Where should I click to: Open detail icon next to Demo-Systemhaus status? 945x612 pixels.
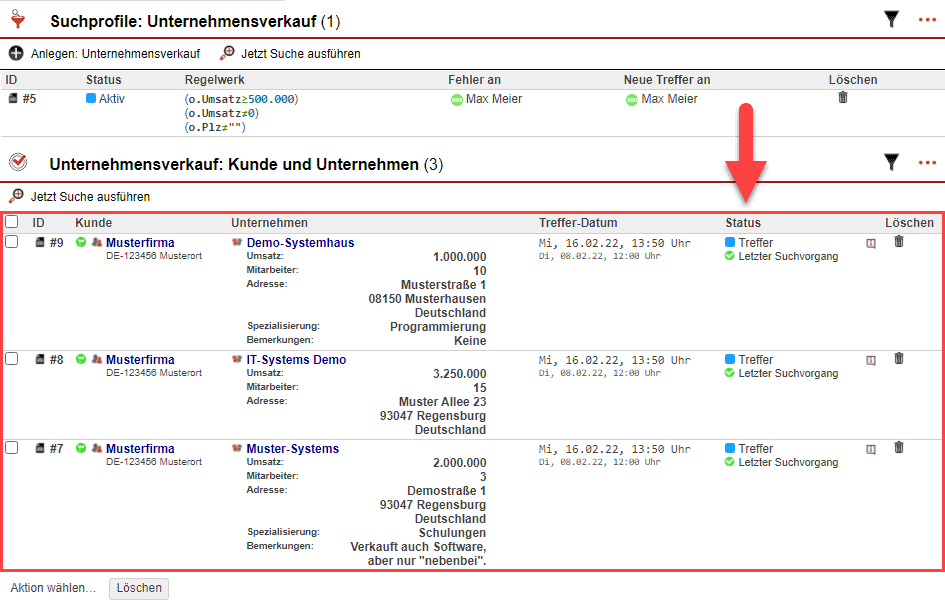coord(871,243)
